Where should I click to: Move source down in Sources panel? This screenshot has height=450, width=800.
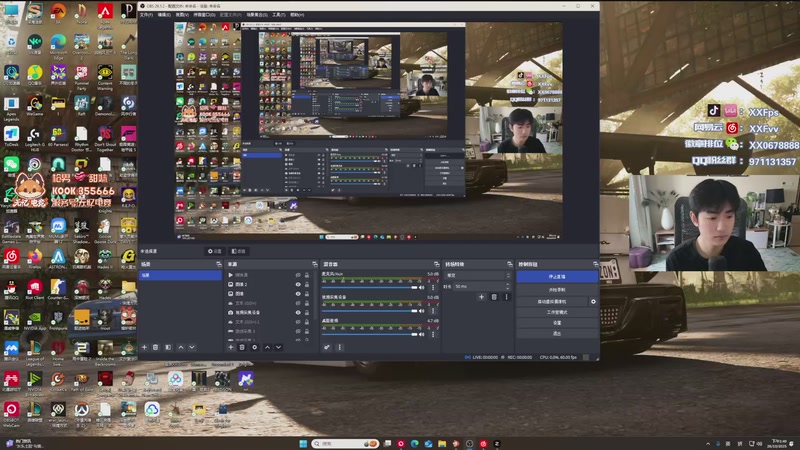278,347
